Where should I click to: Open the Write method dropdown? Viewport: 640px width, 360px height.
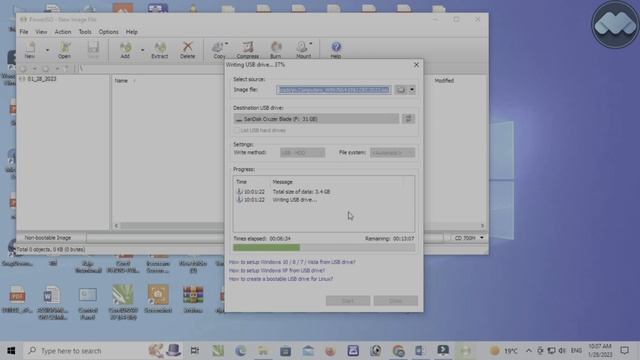(x=302, y=153)
